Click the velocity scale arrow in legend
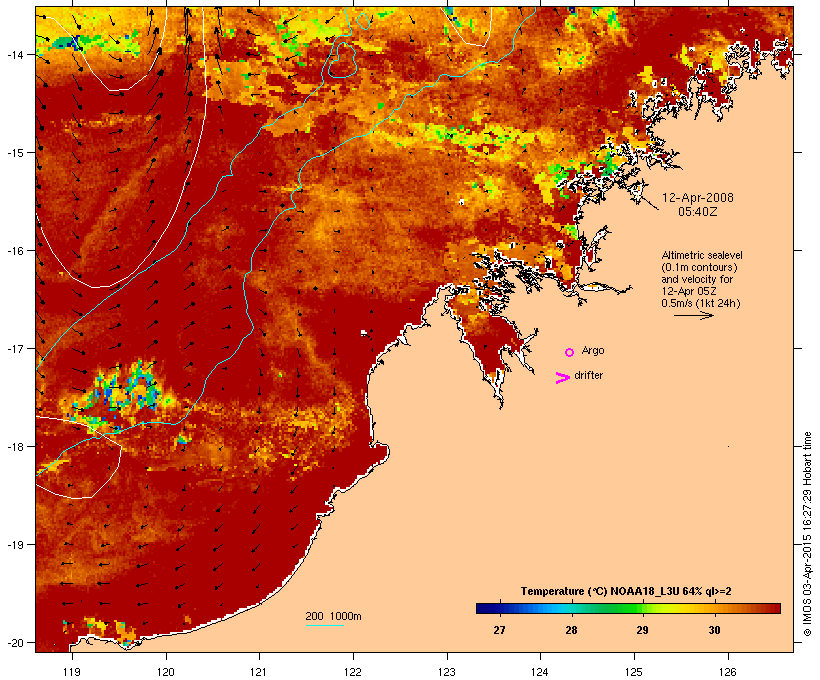 coord(693,315)
